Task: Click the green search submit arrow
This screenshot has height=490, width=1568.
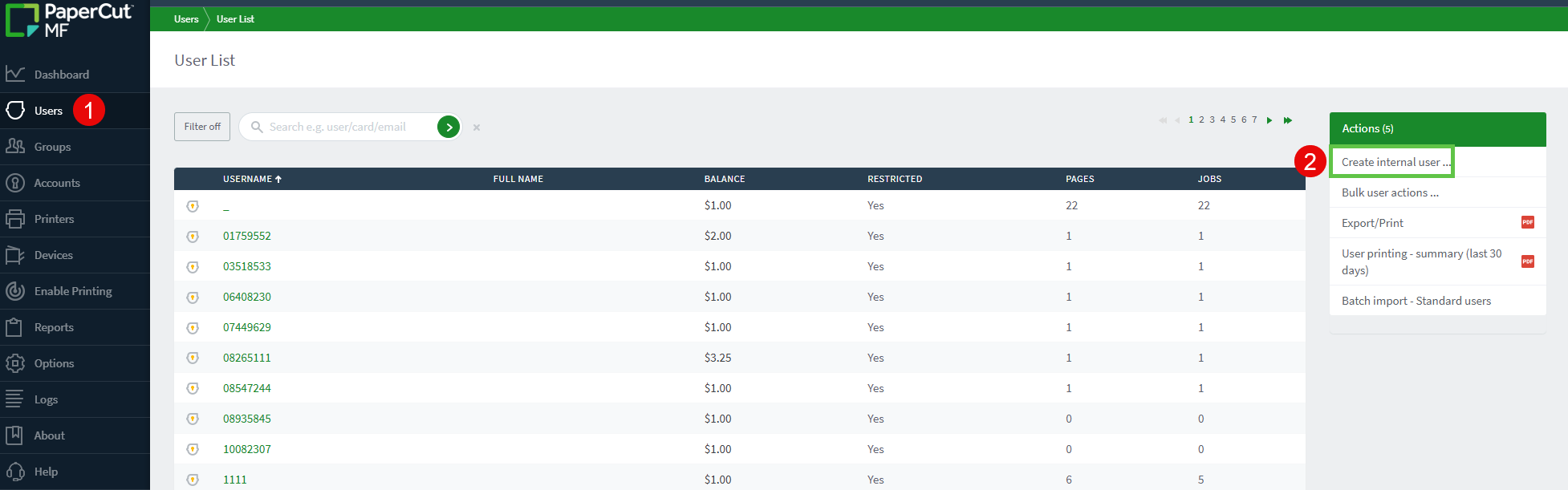Action: [449, 127]
